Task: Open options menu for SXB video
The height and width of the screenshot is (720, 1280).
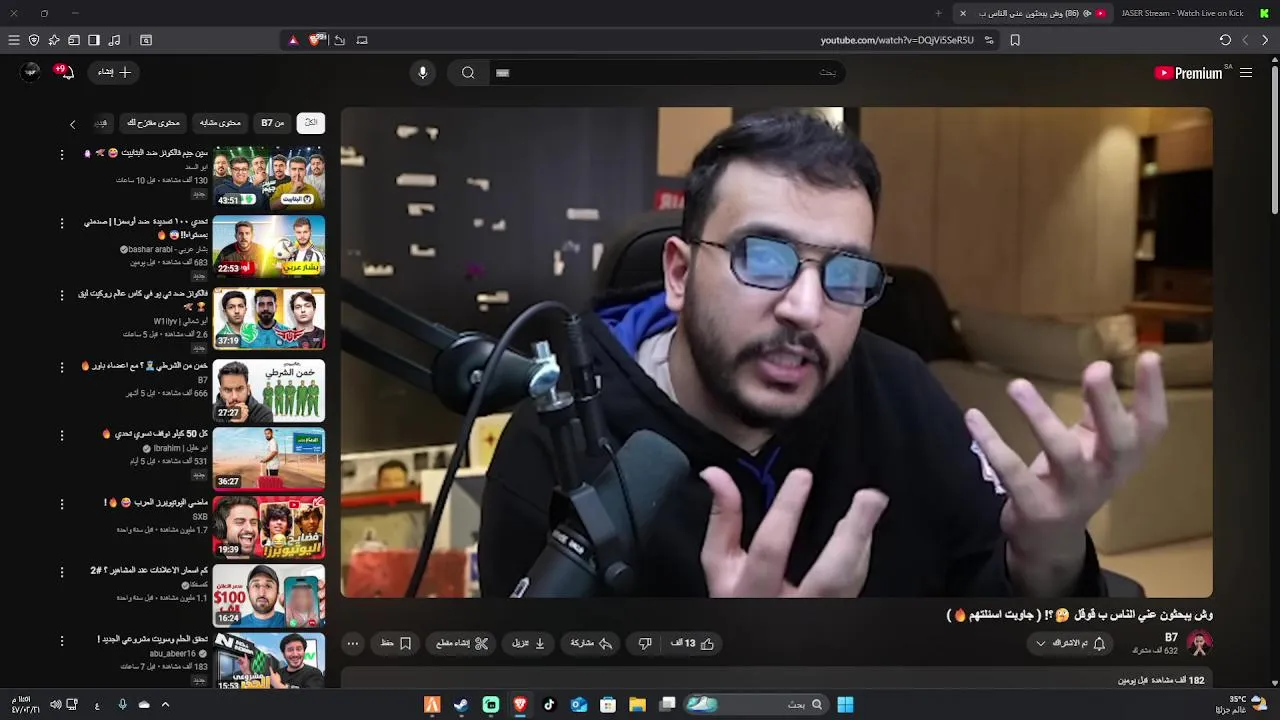Action: [62, 504]
